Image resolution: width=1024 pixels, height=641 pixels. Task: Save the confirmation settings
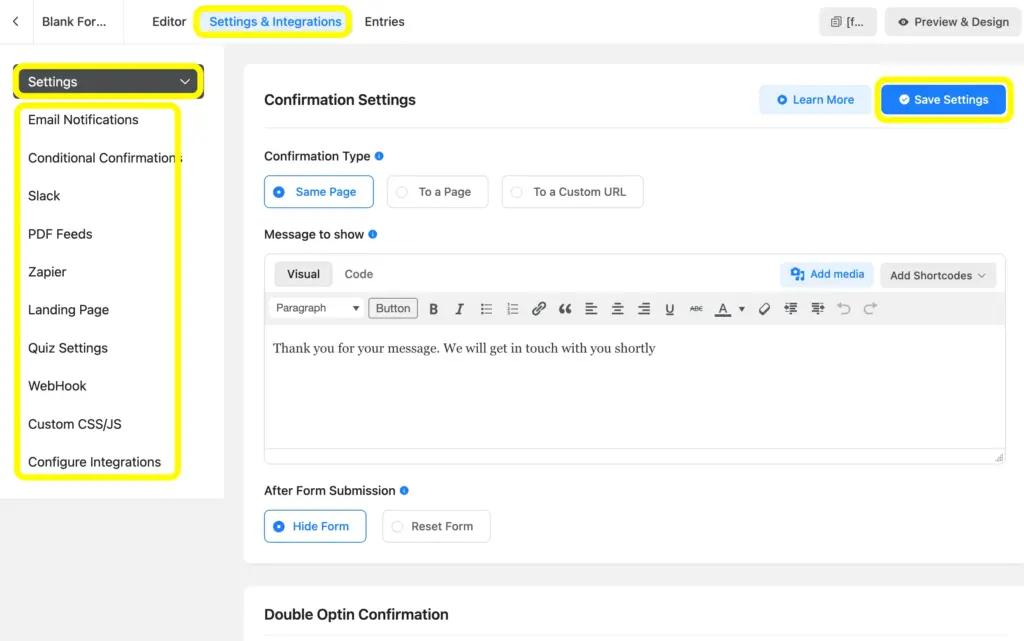[941, 99]
